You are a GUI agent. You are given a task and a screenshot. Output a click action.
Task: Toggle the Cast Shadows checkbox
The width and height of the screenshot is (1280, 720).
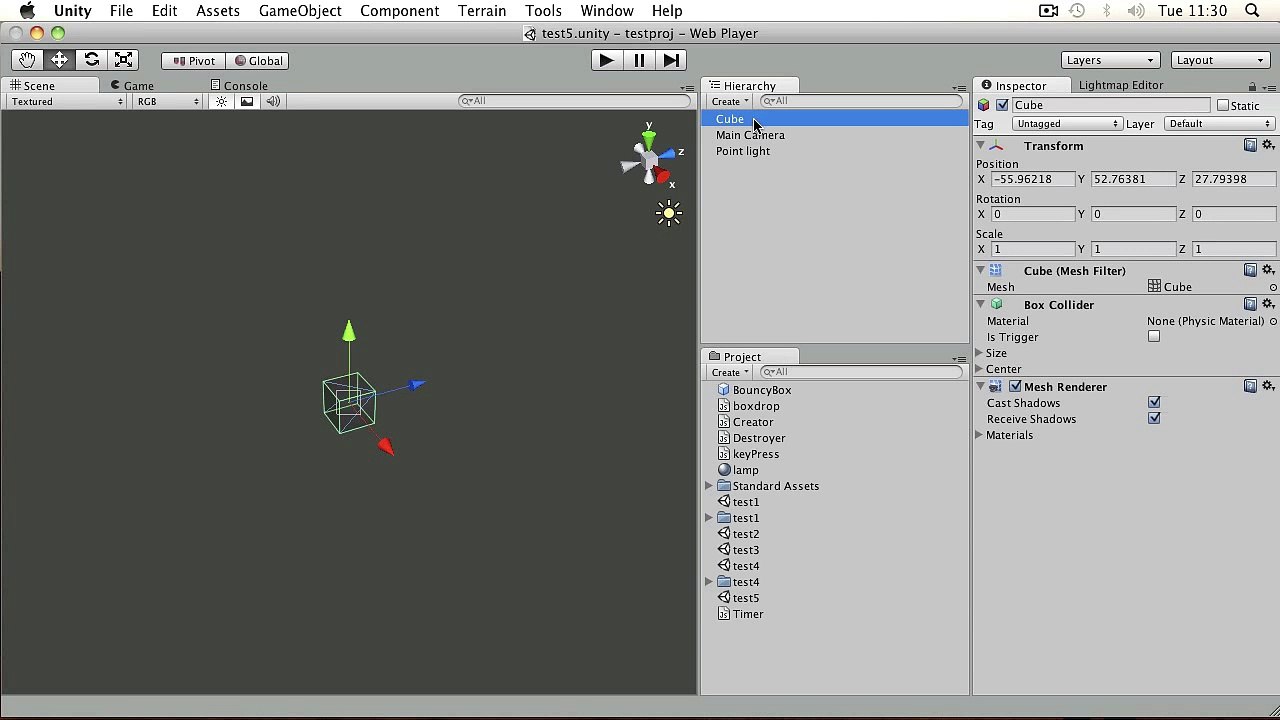(x=1154, y=403)
